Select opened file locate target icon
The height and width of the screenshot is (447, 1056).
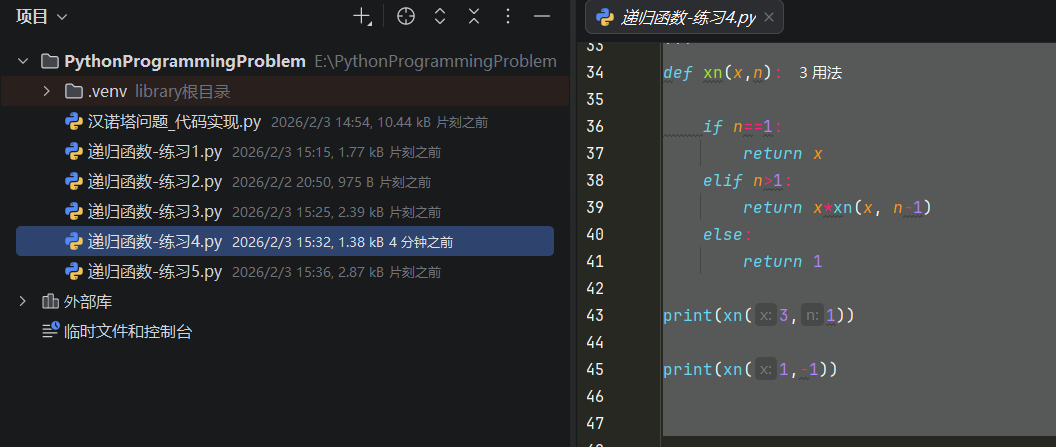click(405, 17)
